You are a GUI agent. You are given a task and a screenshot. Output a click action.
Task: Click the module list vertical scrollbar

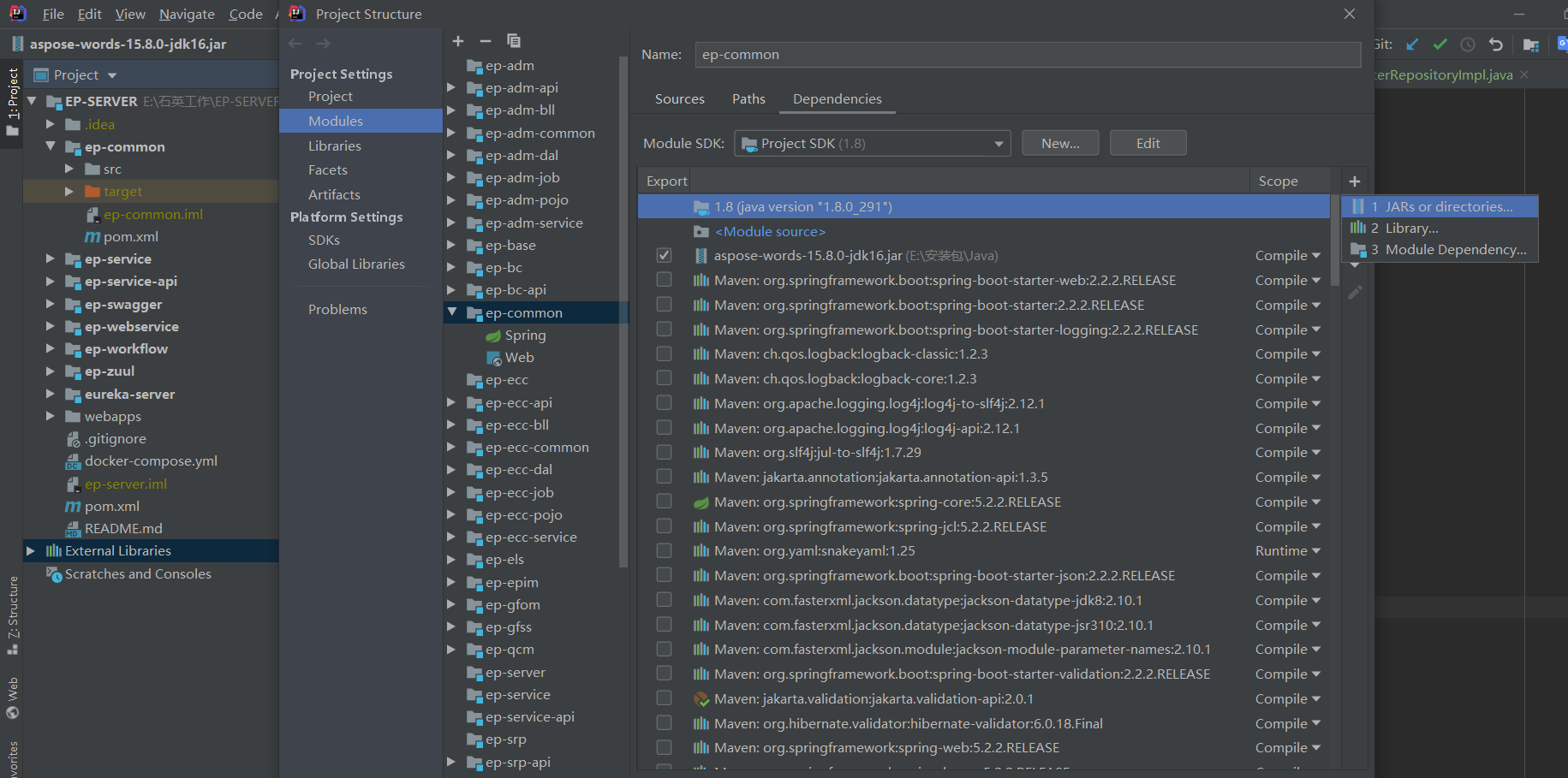pyautogui.click(x=623, y=312)
